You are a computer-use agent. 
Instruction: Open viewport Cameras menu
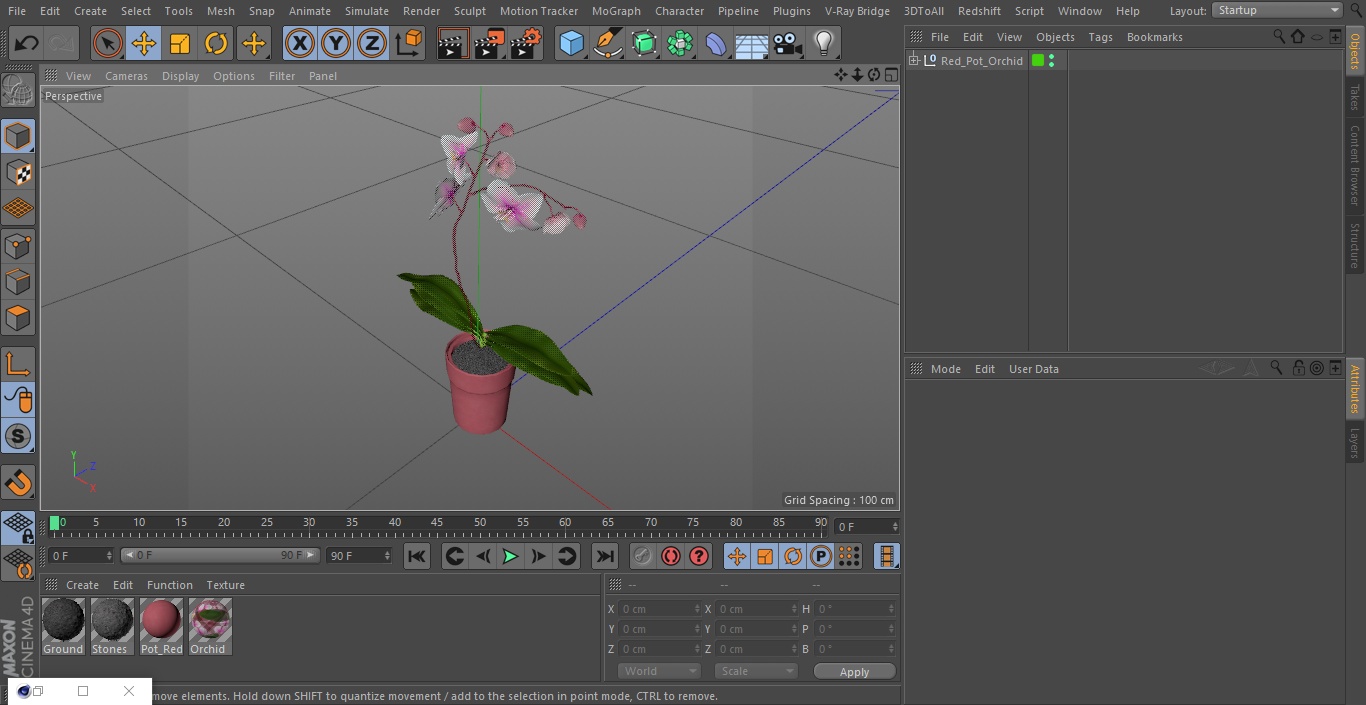pos(126,76)
